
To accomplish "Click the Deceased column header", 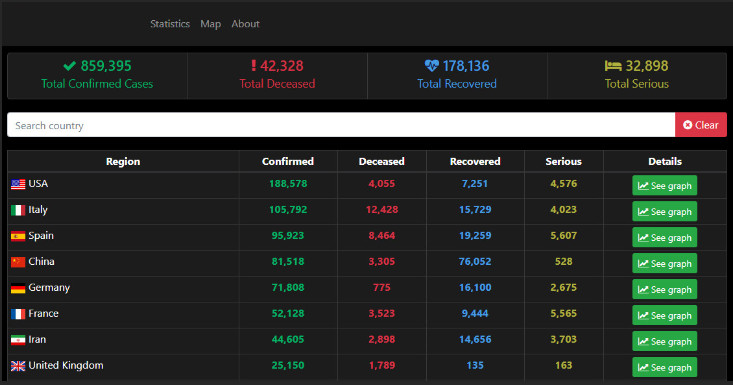I will (x=381, y=162).
